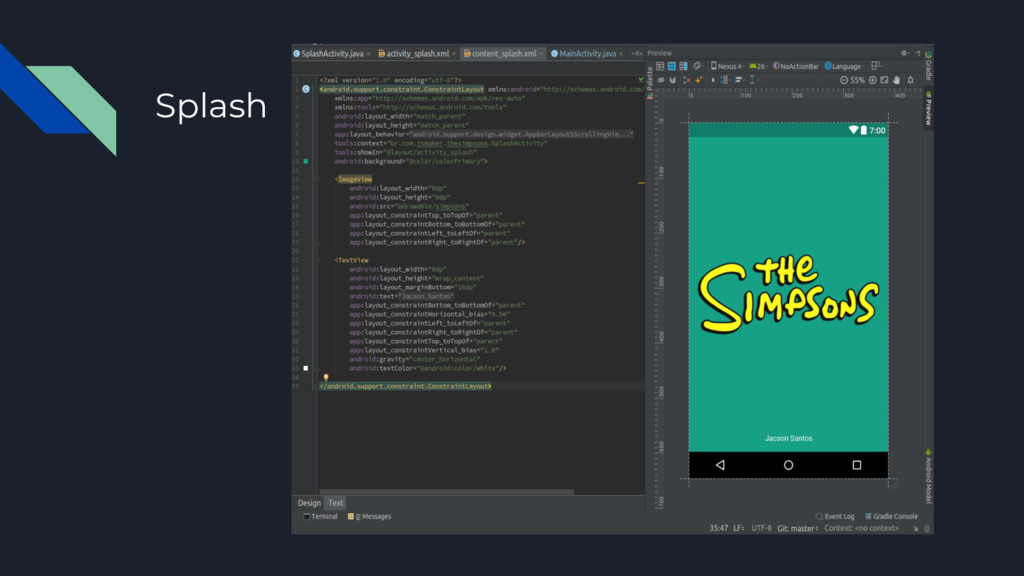Open the Gradle Console tool window
The height and width of the screenshot is (576, 1024).
pos(891,517)
